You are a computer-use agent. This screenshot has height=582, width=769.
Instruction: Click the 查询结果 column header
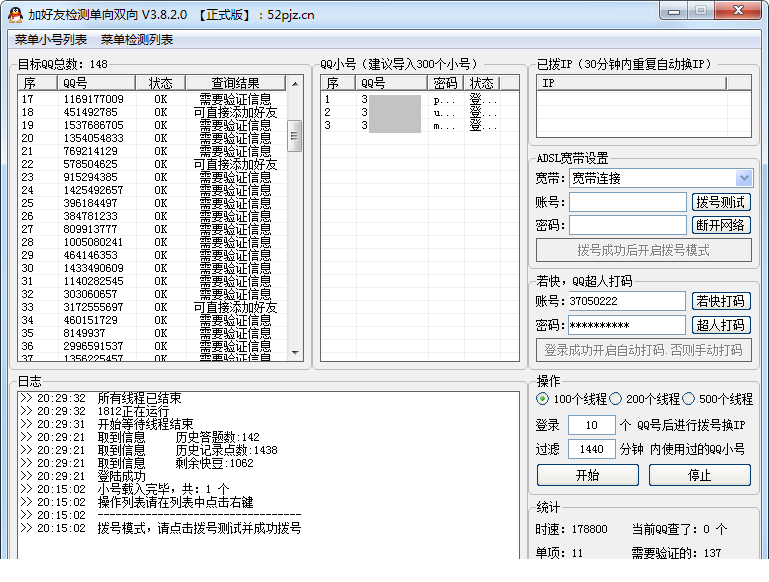point(235,83)
